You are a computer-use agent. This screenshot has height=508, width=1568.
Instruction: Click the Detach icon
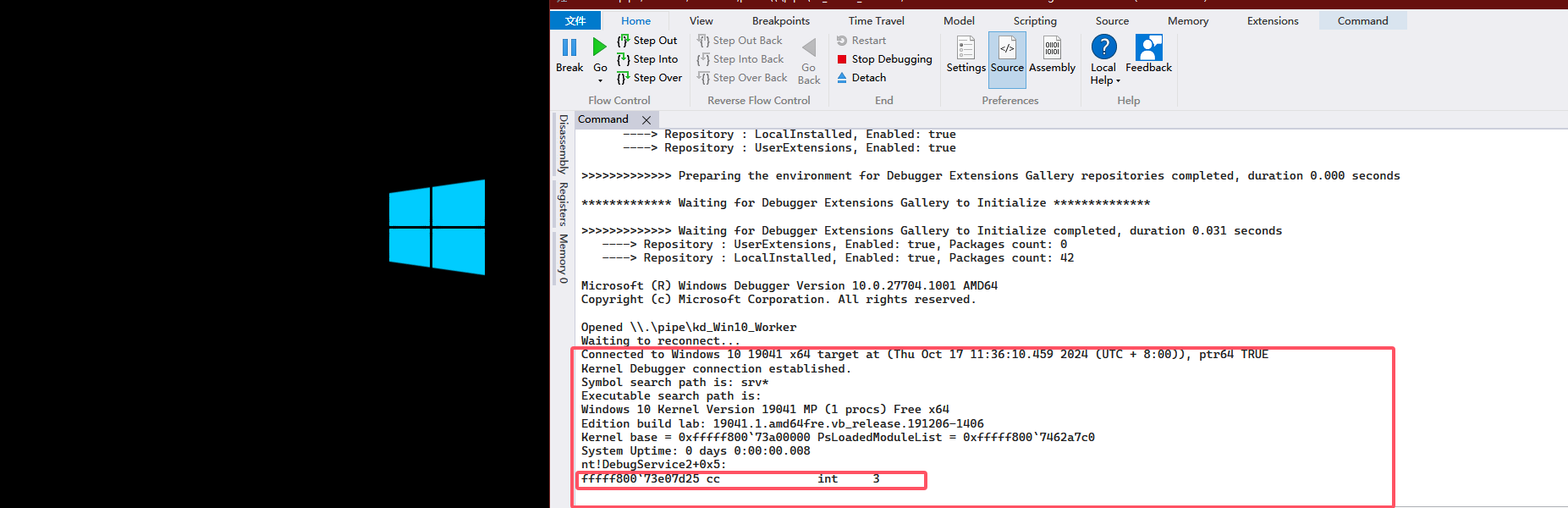(842, 78)
